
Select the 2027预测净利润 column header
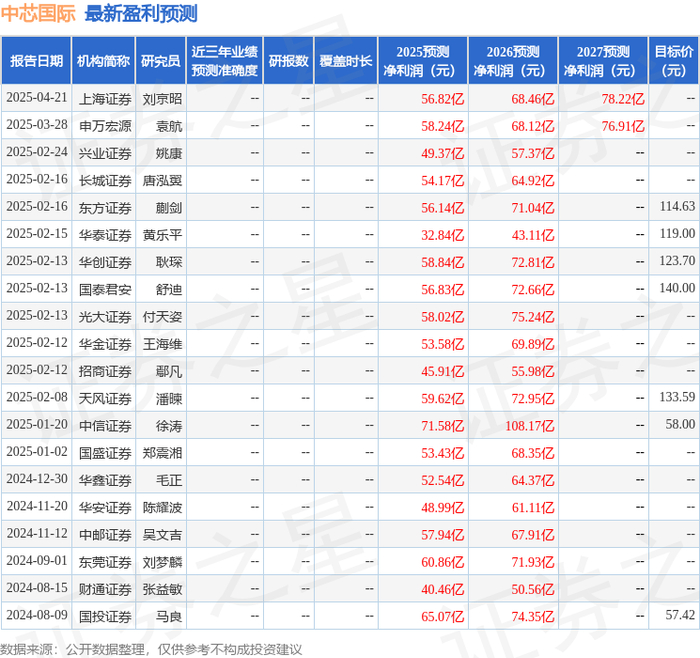(603, 61)
